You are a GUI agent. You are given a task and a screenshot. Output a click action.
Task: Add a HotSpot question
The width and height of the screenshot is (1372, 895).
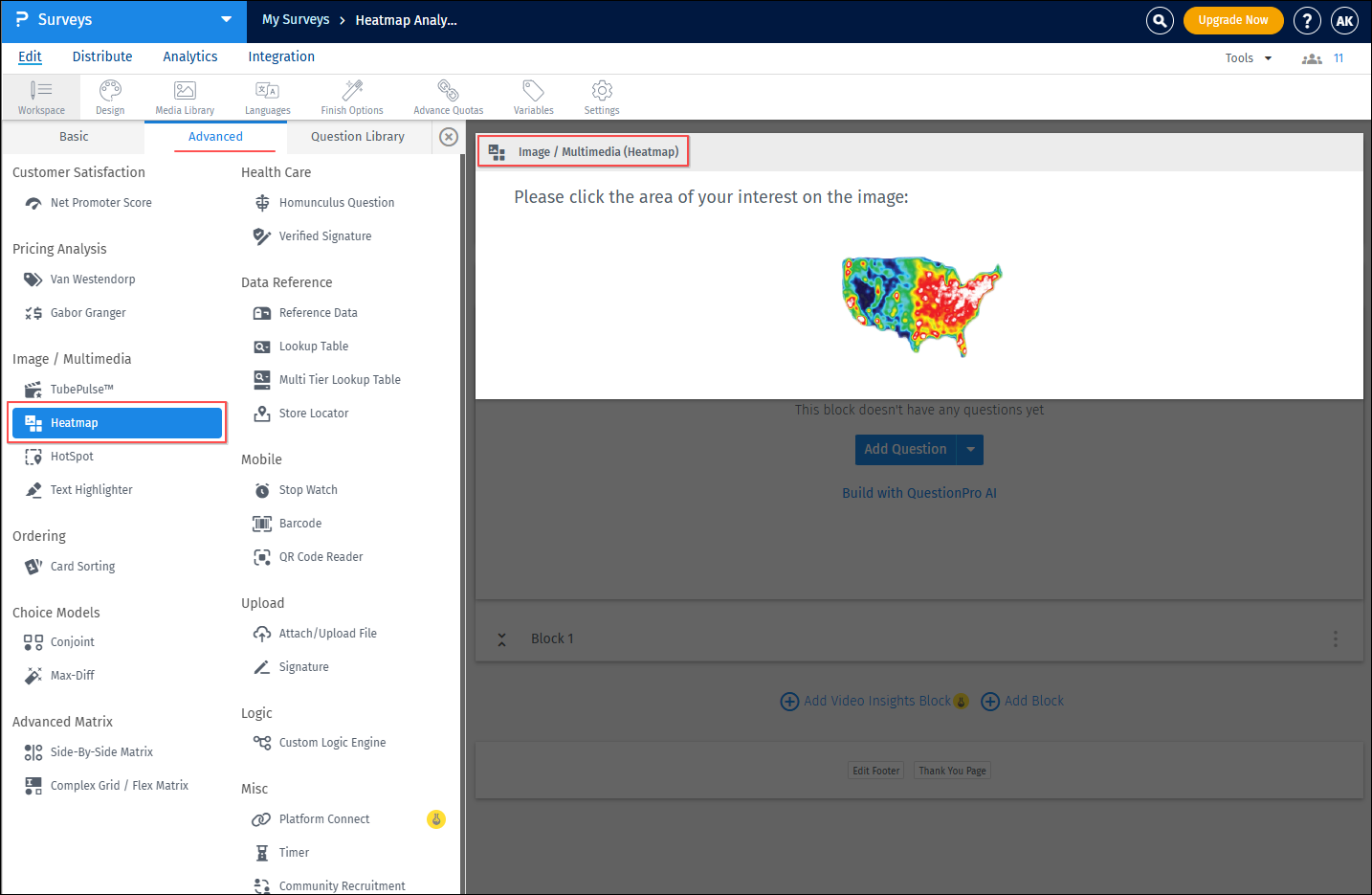58,457
